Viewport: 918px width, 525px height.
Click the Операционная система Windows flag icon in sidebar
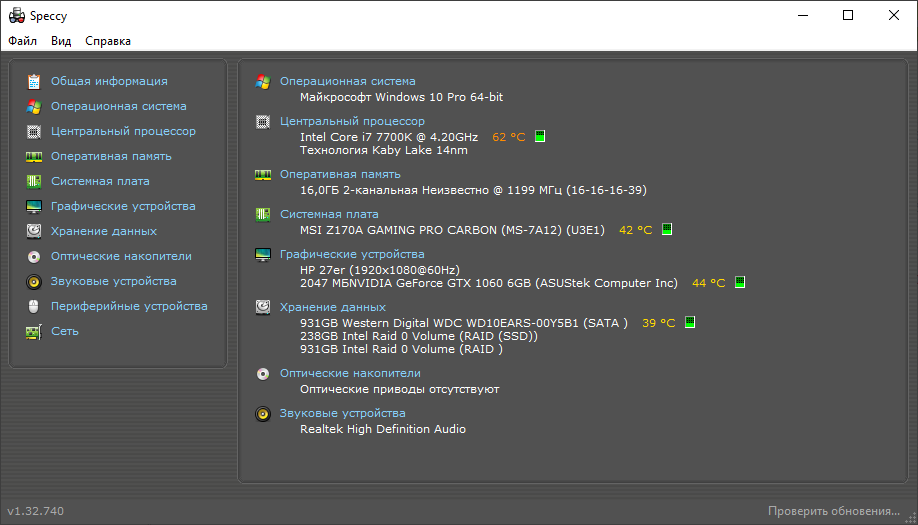click(34, 106)
